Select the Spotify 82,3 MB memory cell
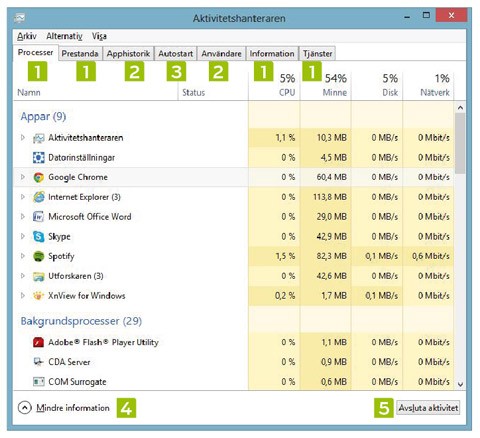Viewport: 480px width, 438px height. point(325,256)
